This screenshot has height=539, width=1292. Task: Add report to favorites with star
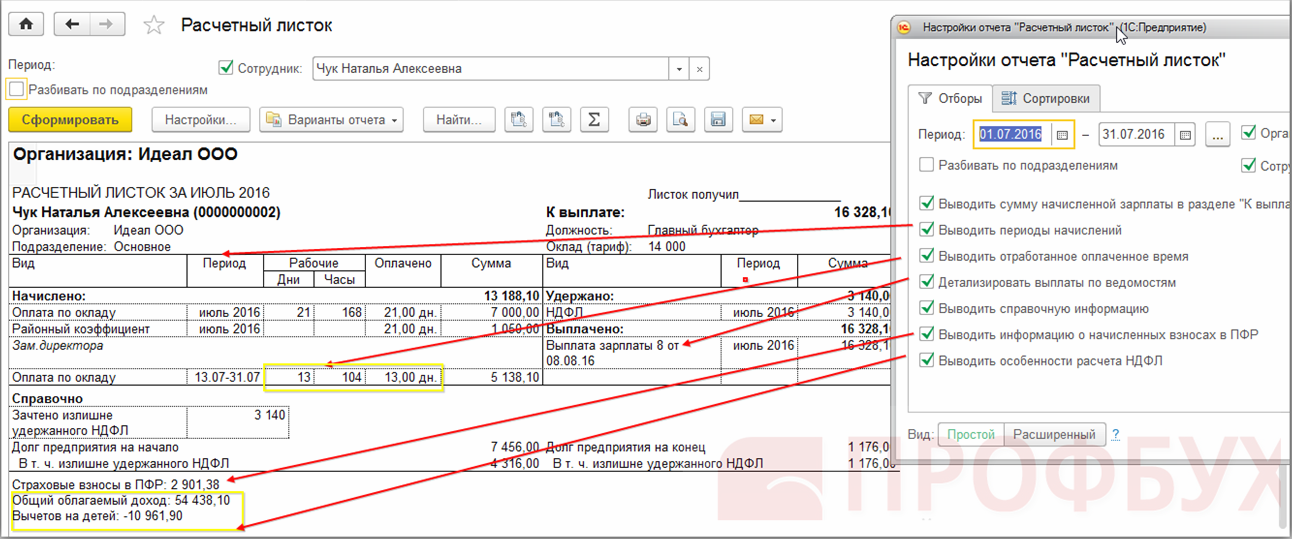tap(153, 26)
